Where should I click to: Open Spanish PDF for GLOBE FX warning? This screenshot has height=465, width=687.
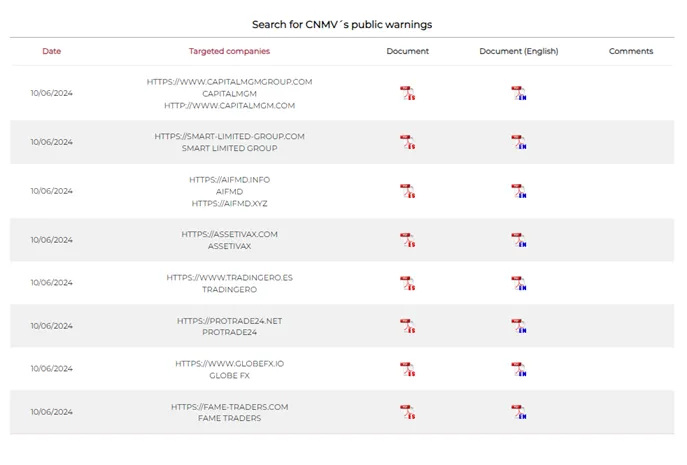coord(407,369)
